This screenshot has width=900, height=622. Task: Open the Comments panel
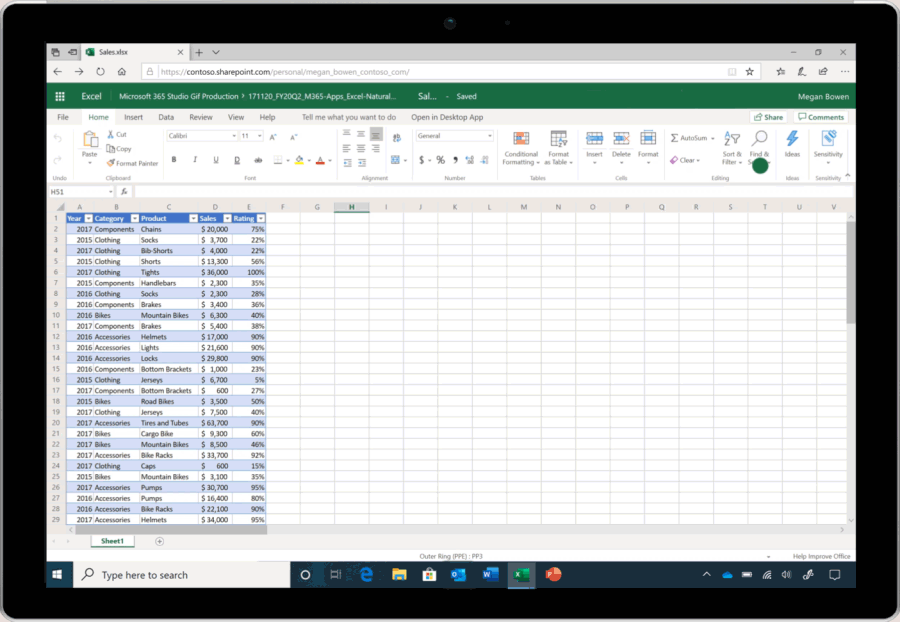tap(820, 117)
